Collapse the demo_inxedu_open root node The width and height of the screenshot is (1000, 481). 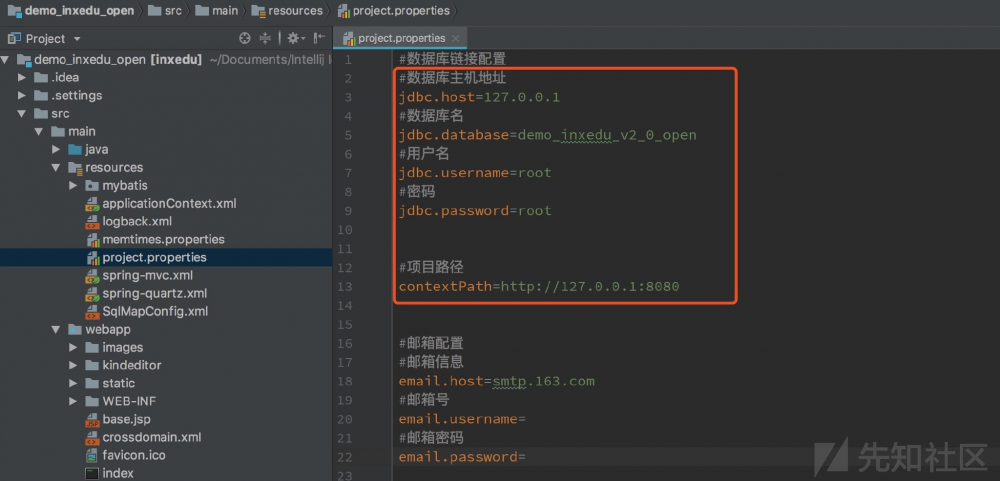click(x=6, y=60)
